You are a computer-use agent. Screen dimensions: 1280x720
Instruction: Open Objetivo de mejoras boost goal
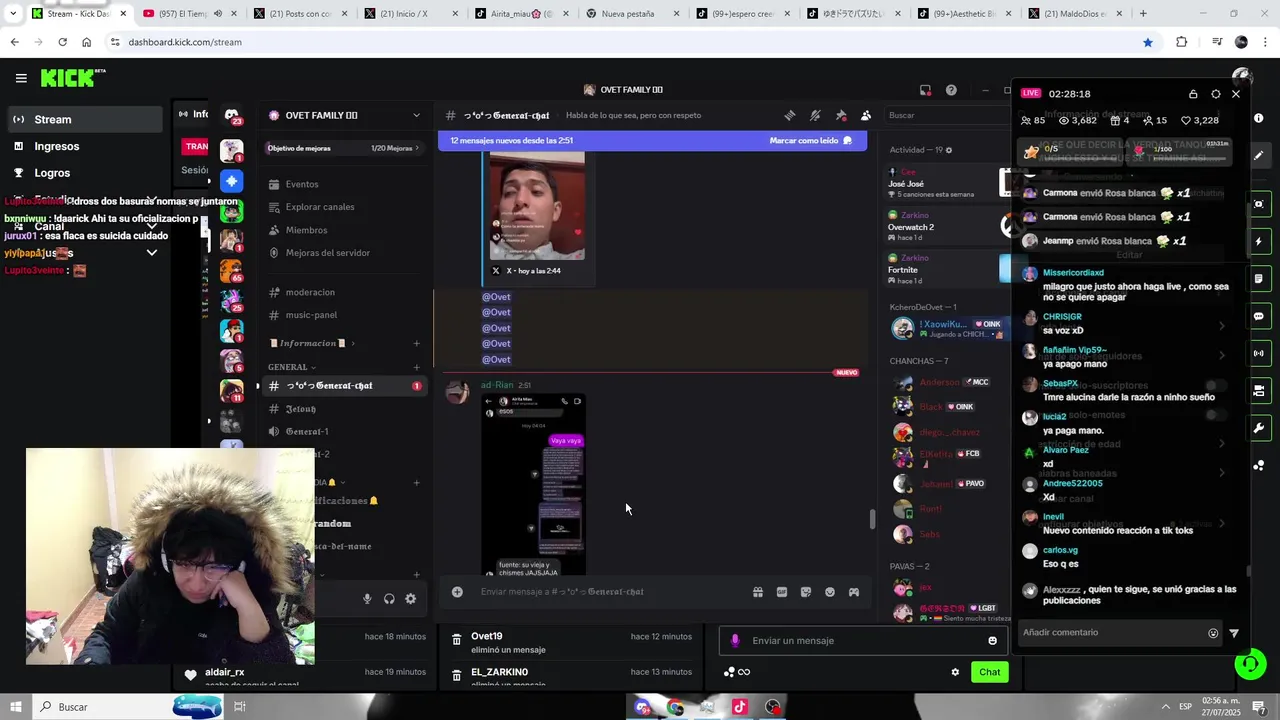[343, 148]
